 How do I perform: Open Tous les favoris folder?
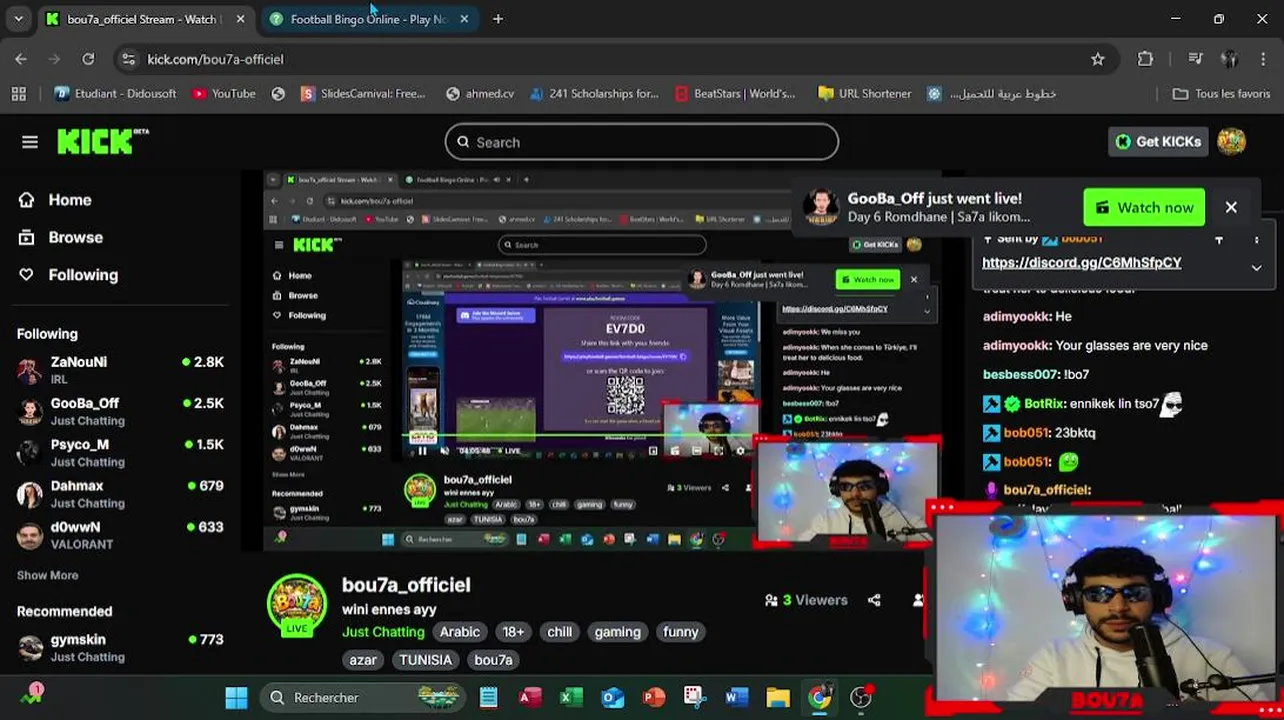(1221, 94)
